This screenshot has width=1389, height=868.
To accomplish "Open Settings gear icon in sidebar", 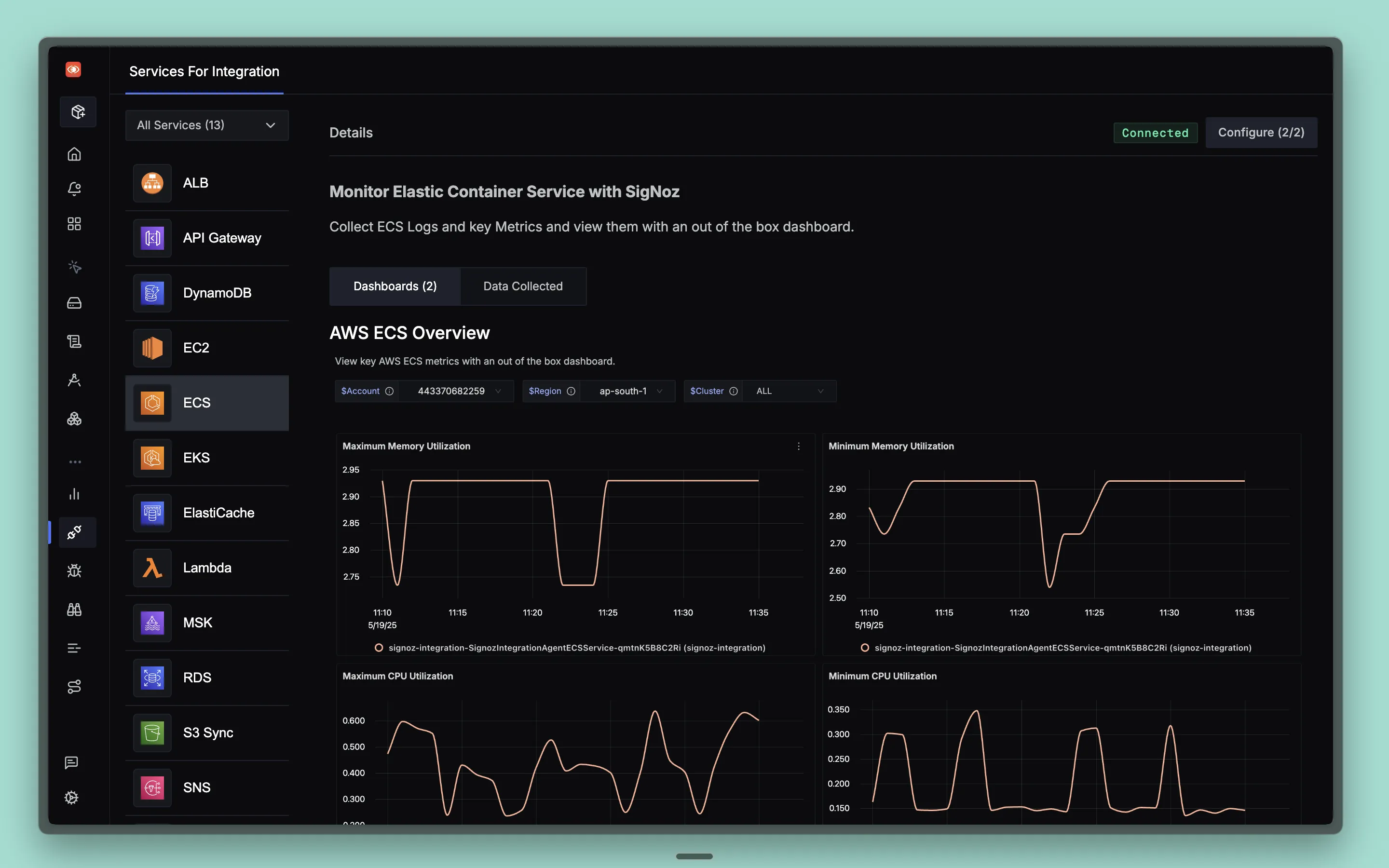I will tap(72, 798).
